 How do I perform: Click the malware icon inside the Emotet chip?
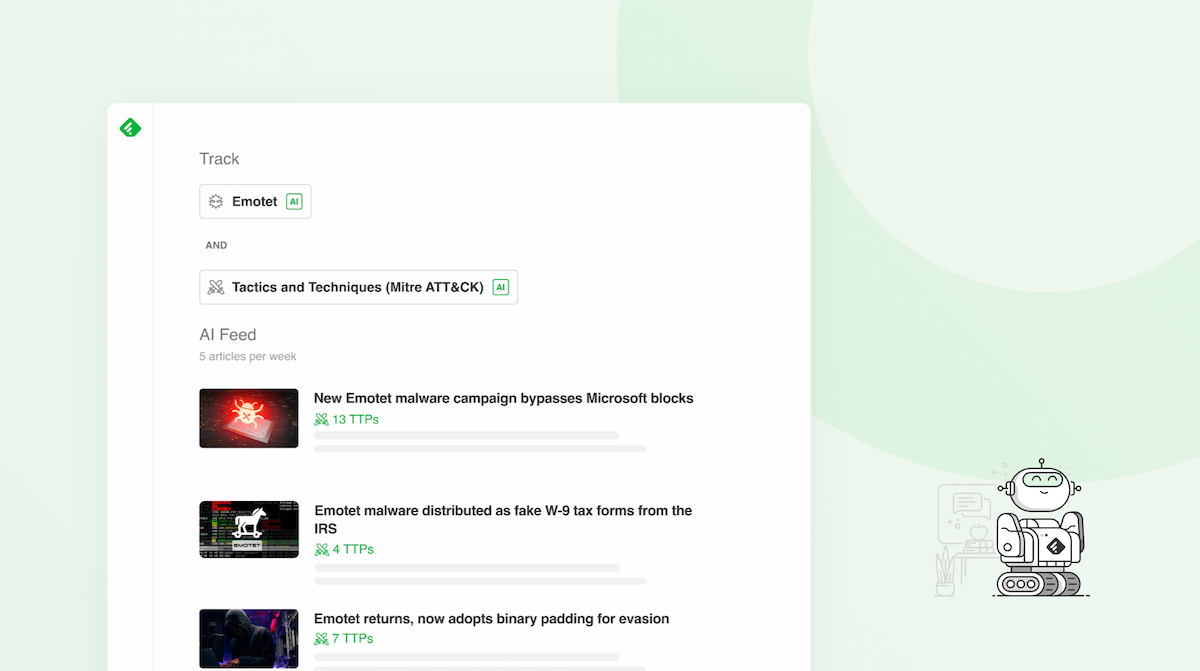[216, 201]
